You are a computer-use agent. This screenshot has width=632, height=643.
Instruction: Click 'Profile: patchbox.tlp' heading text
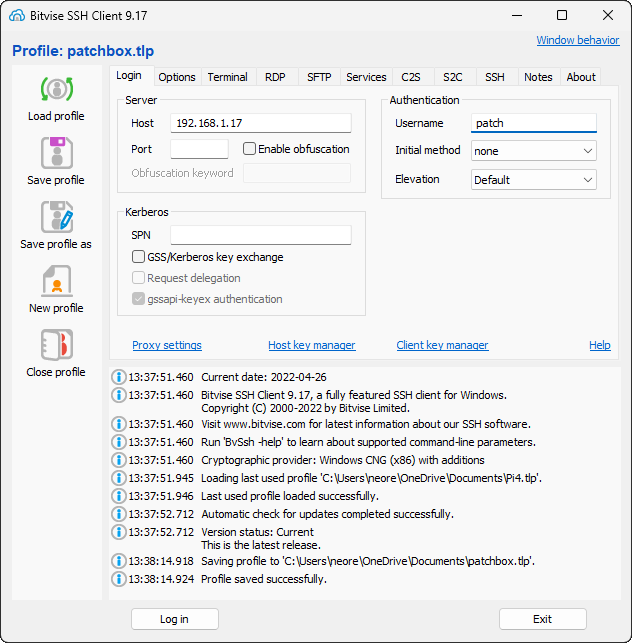(x=83, y=51)
